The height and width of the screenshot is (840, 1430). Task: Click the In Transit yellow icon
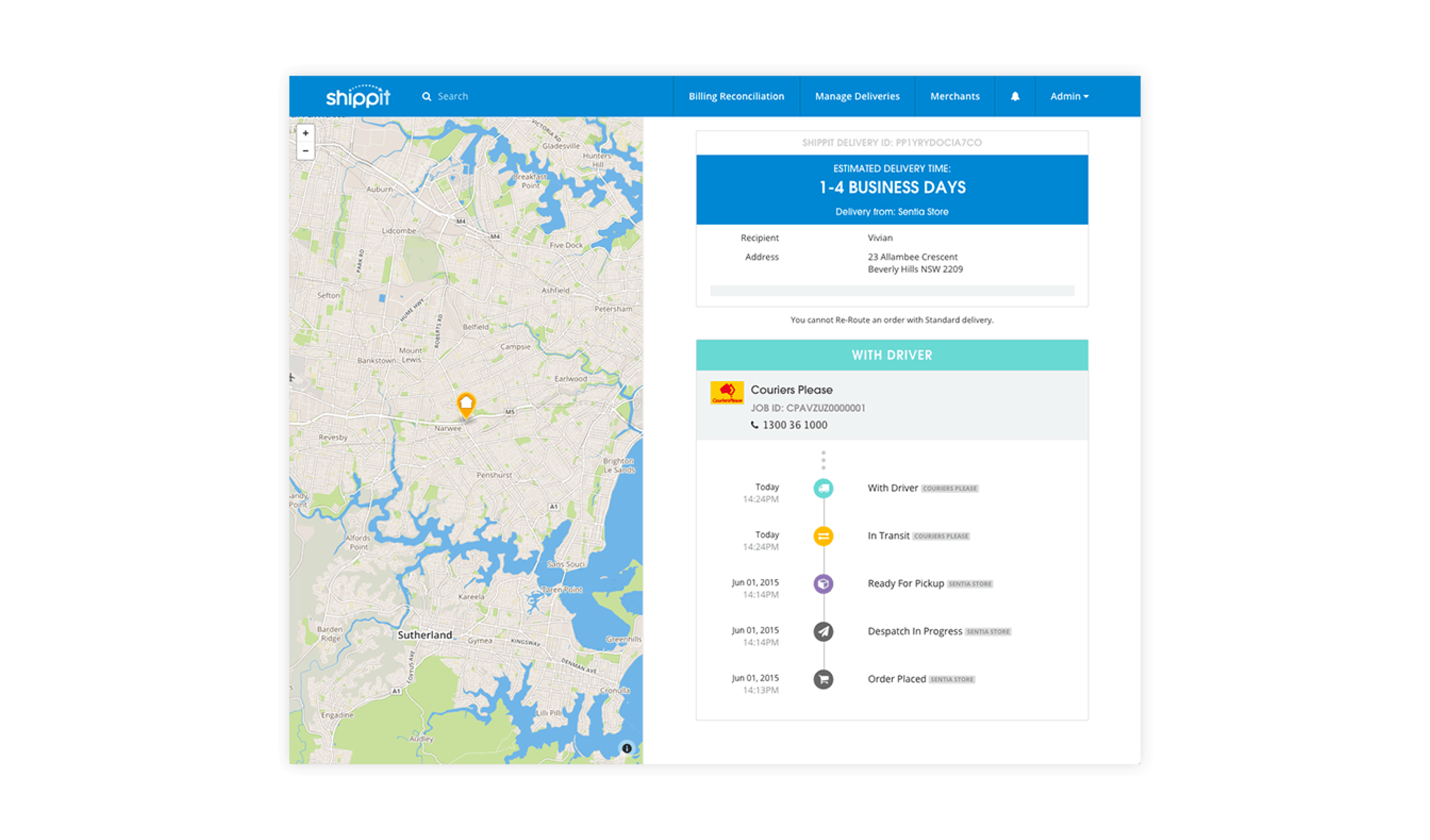(x=823, y=536)
